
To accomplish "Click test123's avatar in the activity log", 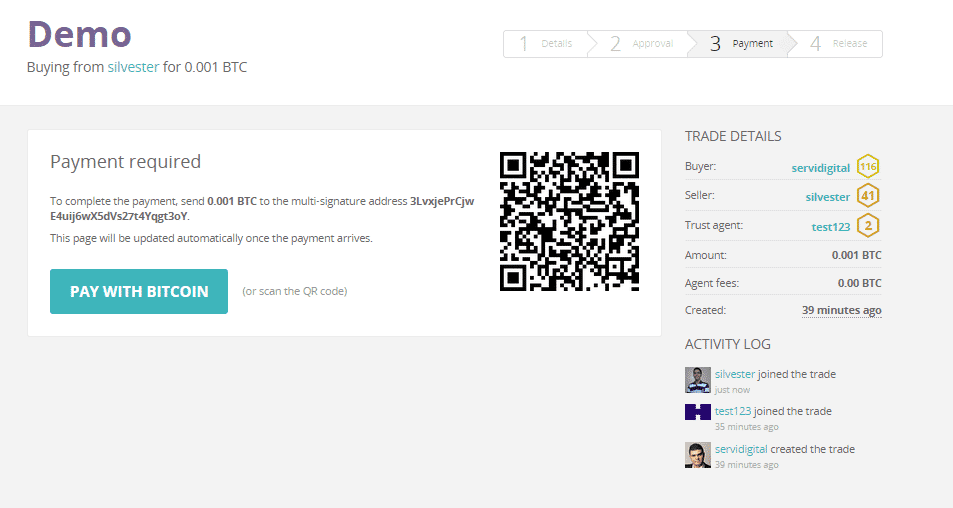I will click(698, 412).
